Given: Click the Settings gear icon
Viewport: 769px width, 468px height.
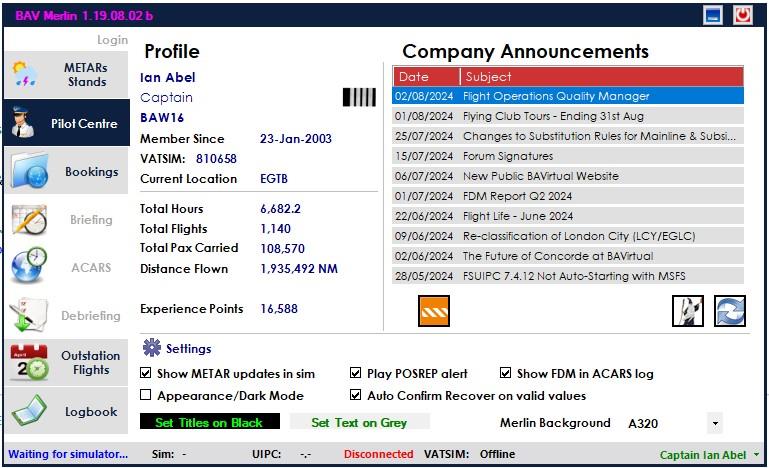Looking at the screenshot, I should point(152,347).
